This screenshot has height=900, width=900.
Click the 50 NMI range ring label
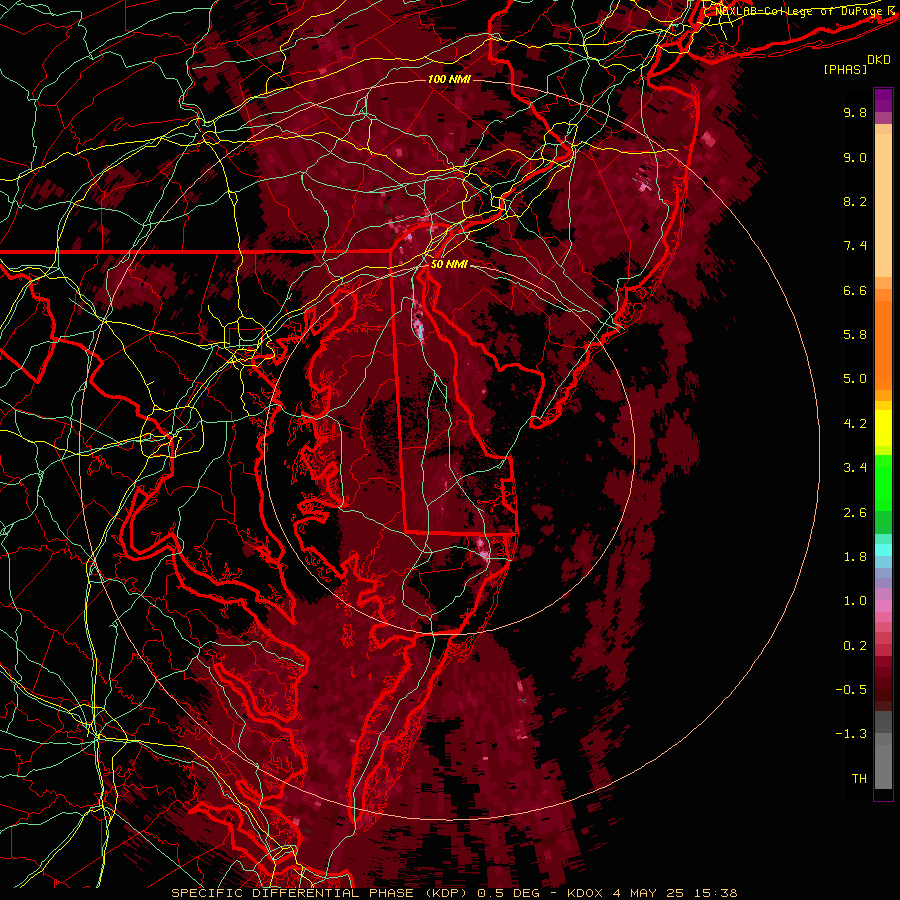(x=449, y=265)
